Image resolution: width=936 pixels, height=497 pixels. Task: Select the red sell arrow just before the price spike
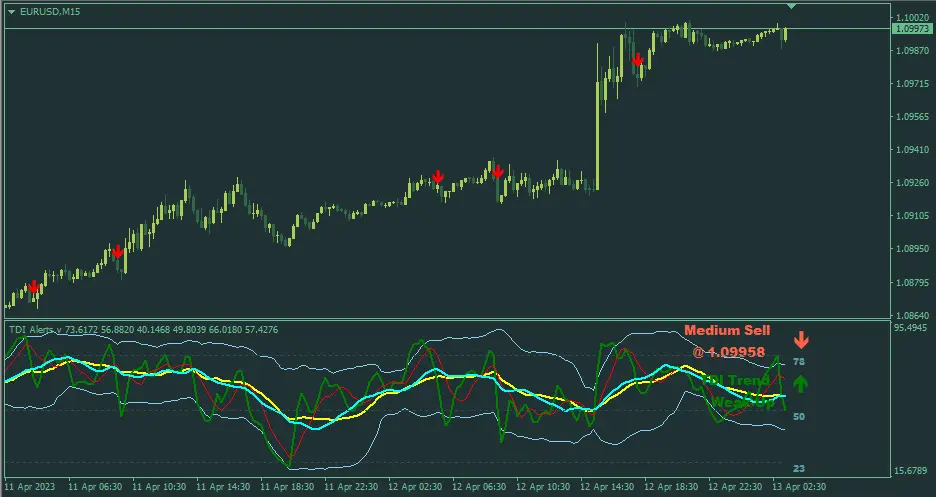click(497, 172)
